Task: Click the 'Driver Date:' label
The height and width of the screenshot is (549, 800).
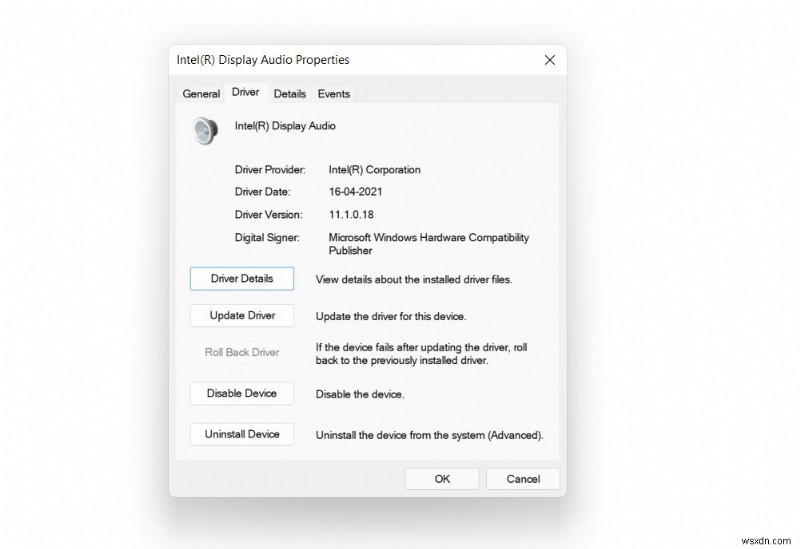Action: pyautogui.click(x=262, y=192)
